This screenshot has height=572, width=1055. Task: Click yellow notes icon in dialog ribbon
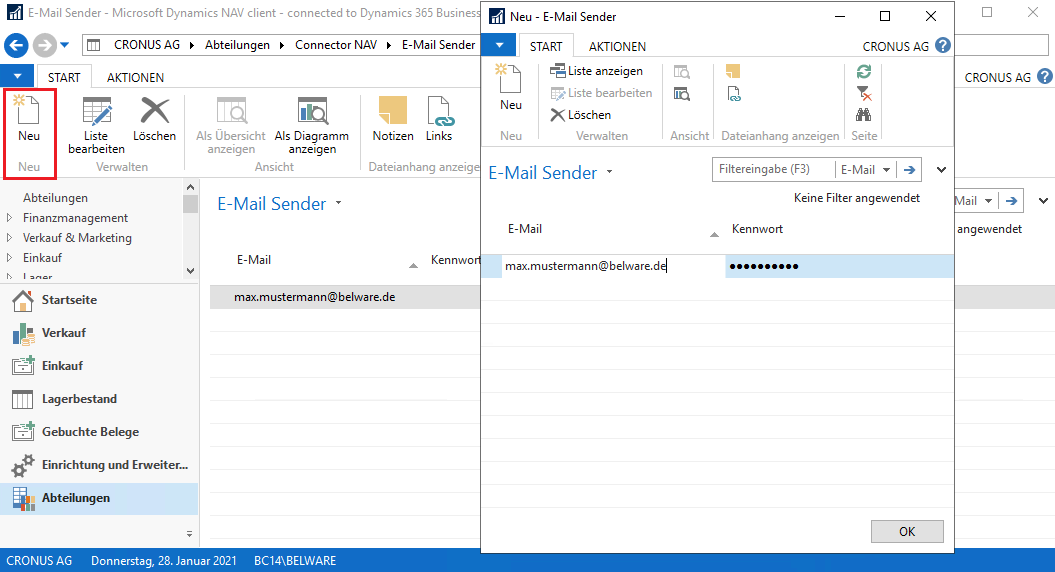pyautogui.click(x=733, y=71)
